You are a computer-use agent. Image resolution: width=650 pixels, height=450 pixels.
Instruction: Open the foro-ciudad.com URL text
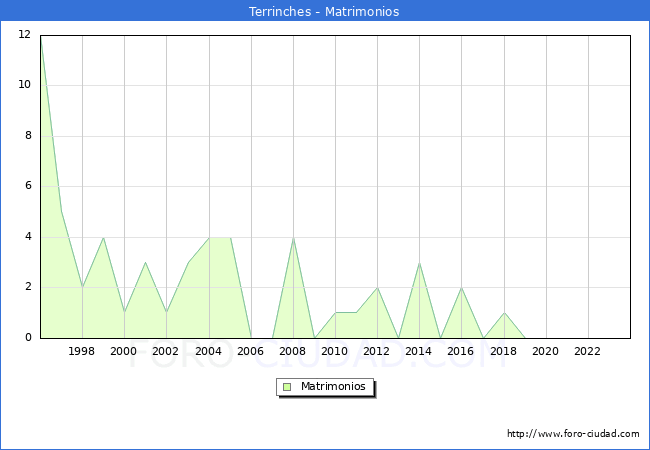[x=573, y=434]
